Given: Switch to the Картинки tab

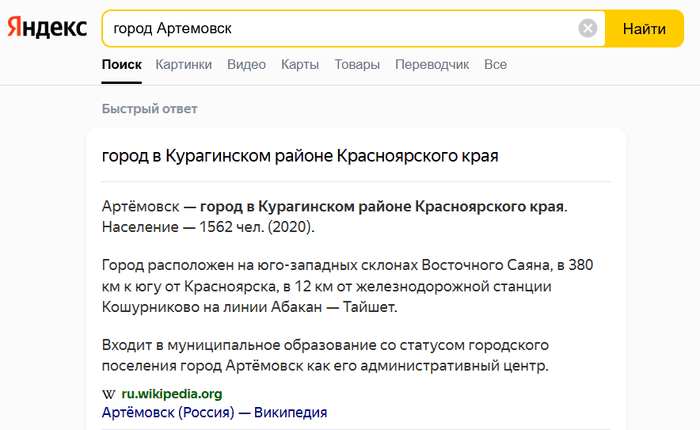Looking at the screenshot, I should point(183,64).
